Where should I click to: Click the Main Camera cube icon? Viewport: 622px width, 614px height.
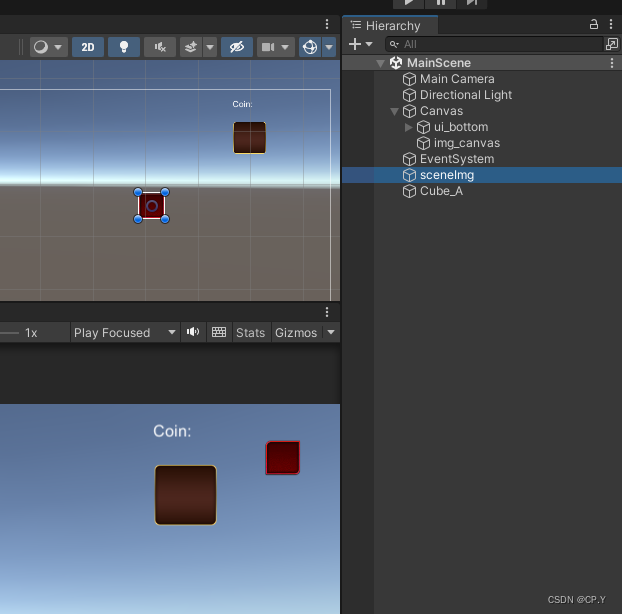click(x=409, y=79)
